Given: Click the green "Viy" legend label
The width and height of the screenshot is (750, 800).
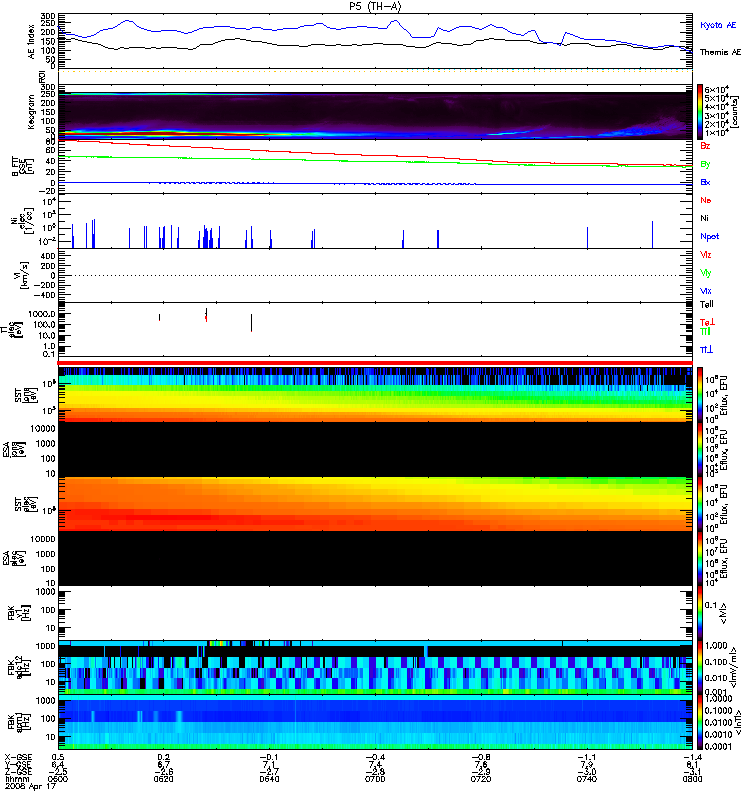Looking at the screenshot, I should (706, 273).
